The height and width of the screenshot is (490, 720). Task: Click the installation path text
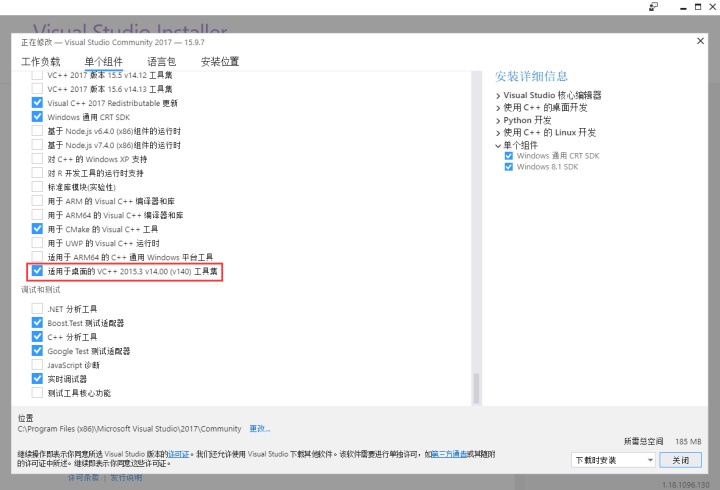(x=129, y=428)
